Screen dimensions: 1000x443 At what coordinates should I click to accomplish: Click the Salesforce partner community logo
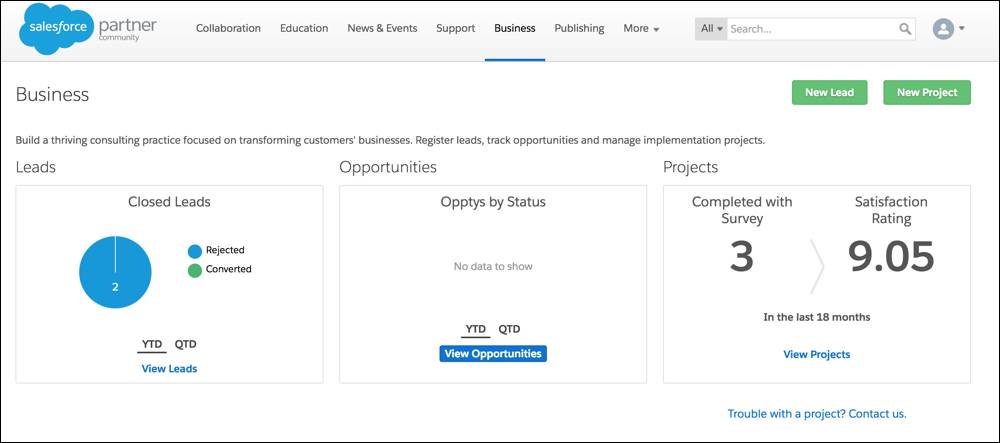88,29
